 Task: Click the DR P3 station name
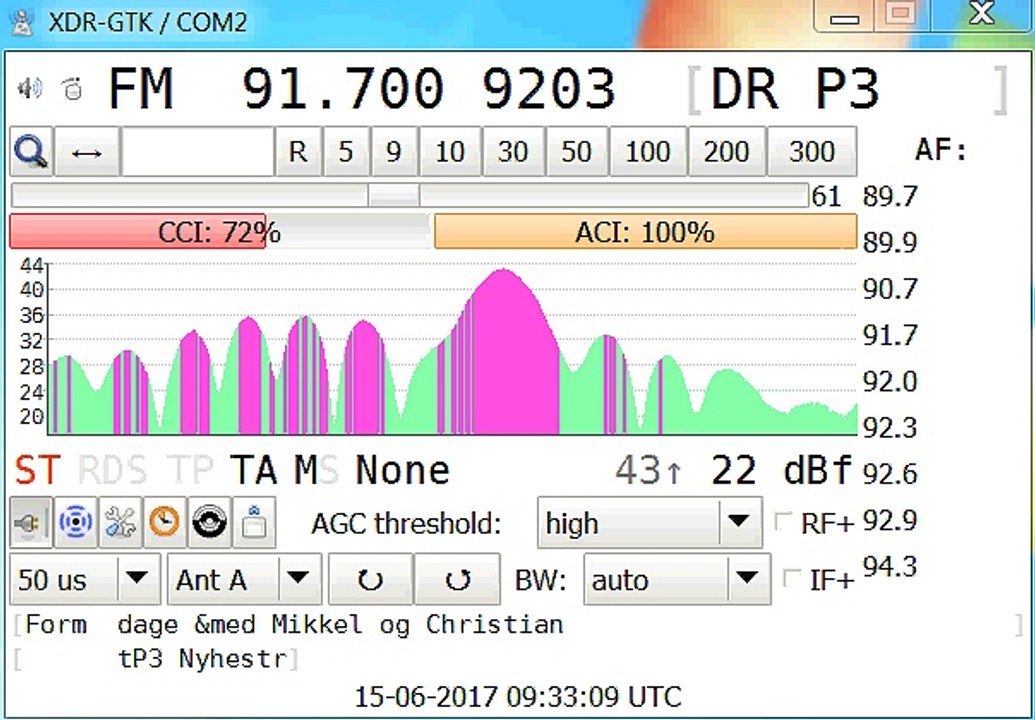coord(795,88)
